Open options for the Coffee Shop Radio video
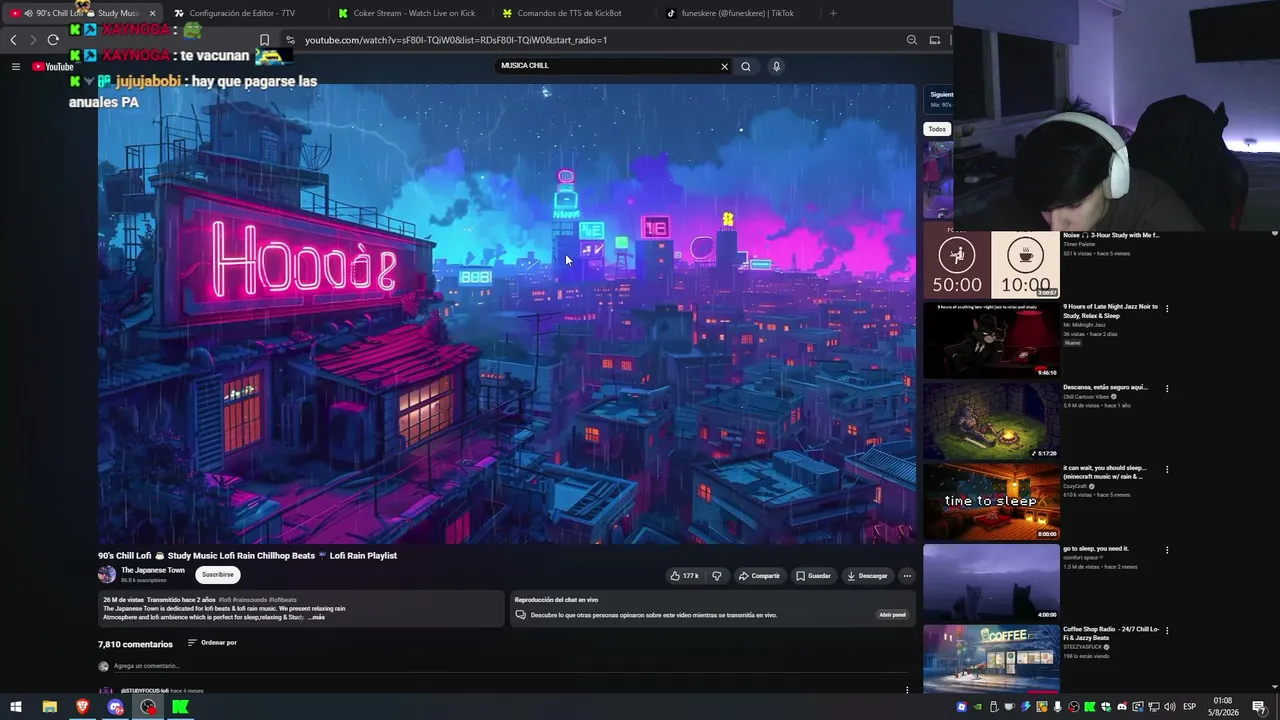1280x720 pixels. [1167, 631]
